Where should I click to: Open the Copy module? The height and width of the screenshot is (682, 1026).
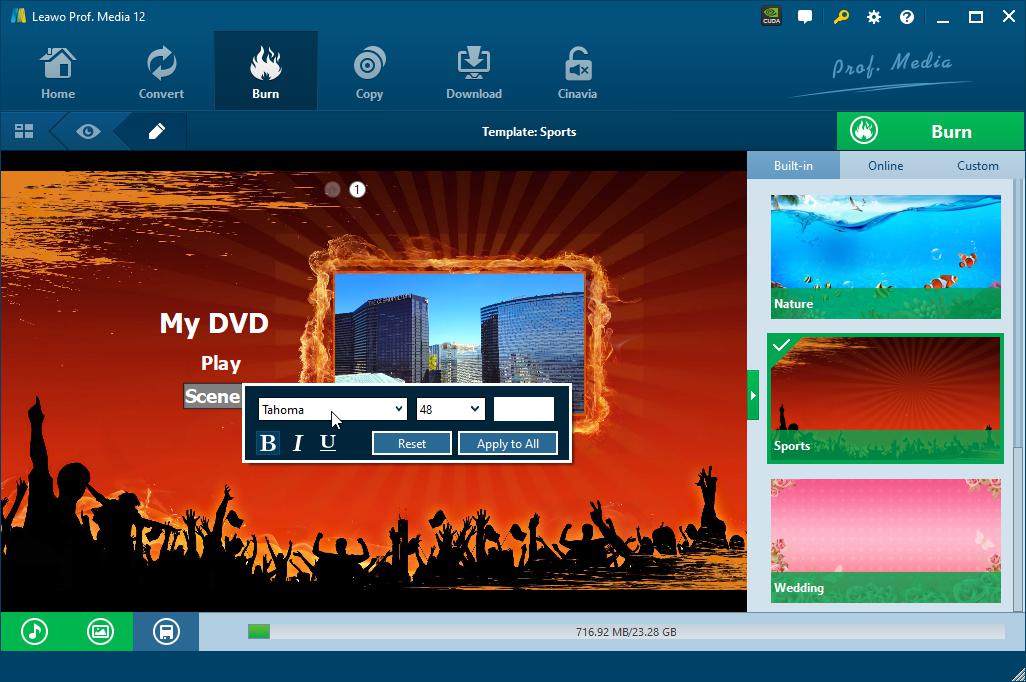tap(369, 73)
